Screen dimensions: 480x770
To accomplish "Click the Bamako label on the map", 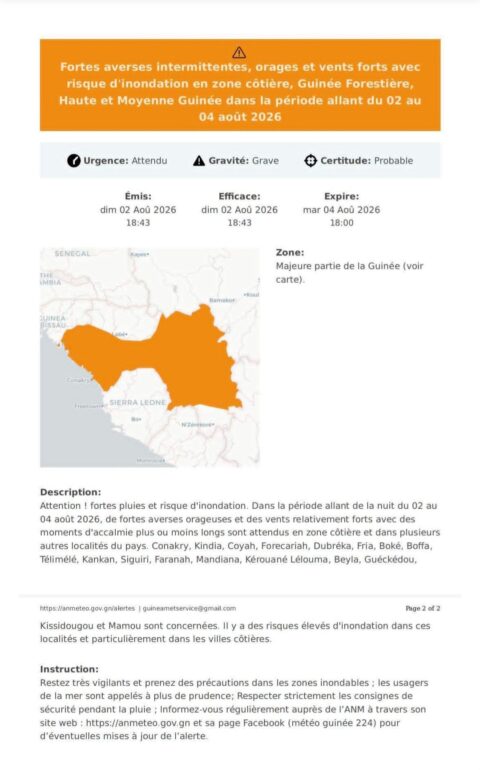I will (222, 300).
